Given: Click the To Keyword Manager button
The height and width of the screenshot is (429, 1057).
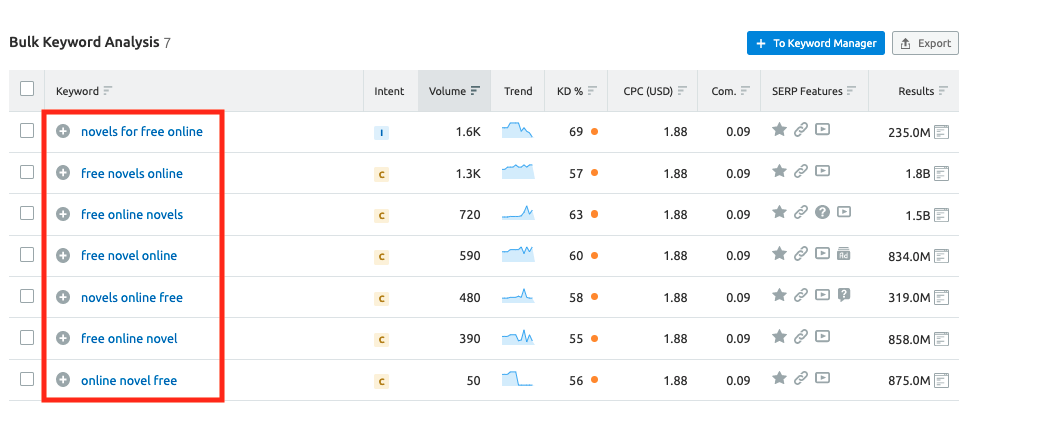Looking at the screenshot, I should [815, 43].
